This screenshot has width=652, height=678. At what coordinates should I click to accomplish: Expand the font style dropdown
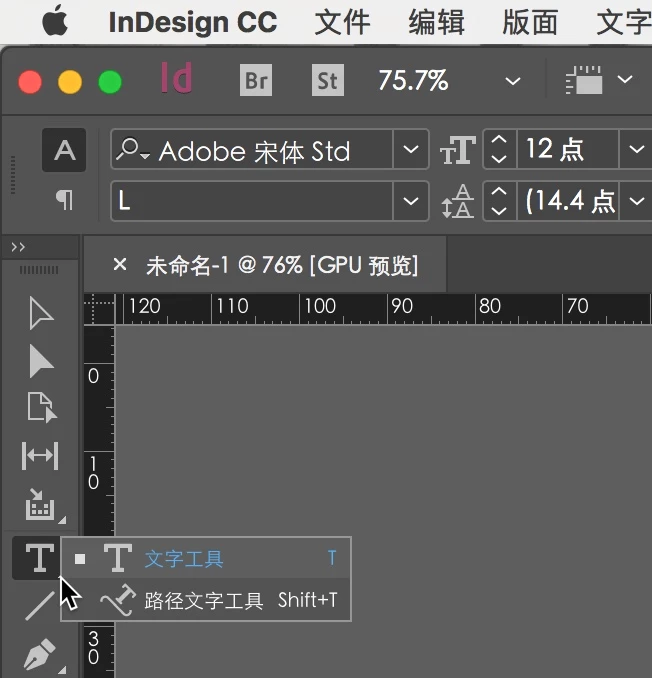411,201
